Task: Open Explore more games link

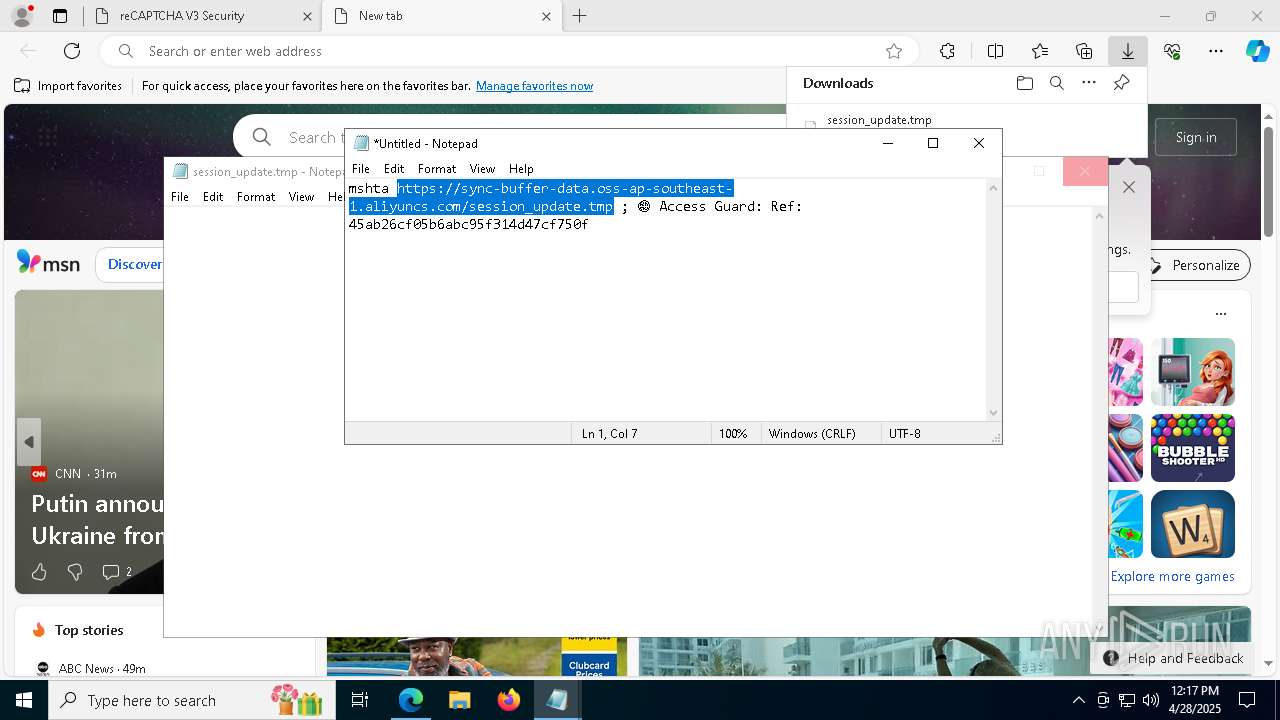Action: (x=1172, y=576)
